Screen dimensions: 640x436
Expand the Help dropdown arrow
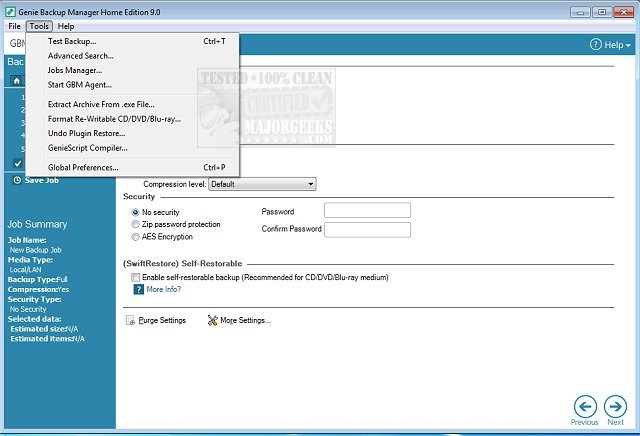pos(628,45)
